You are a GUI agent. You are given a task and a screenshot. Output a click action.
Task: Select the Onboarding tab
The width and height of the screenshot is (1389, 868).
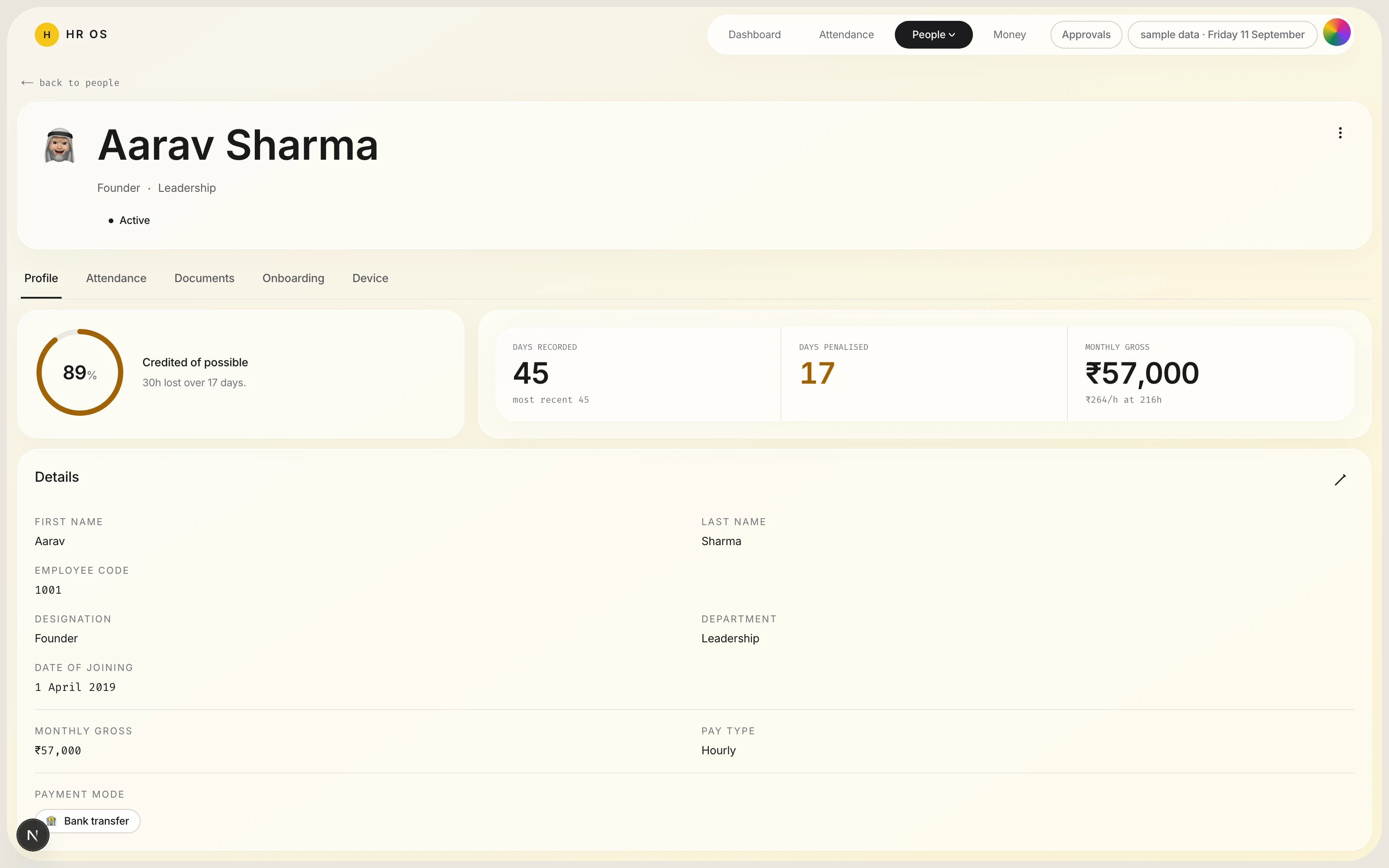tap(293, 279)
